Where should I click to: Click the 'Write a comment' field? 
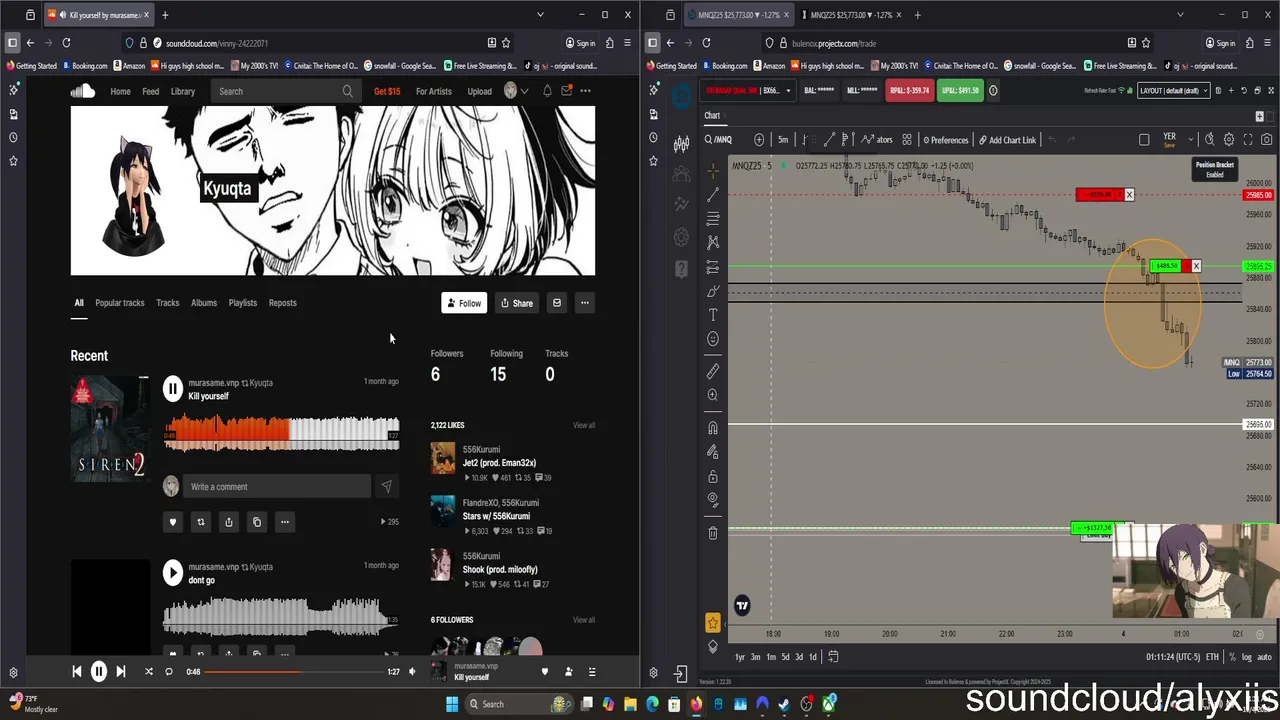click(276, 487)
